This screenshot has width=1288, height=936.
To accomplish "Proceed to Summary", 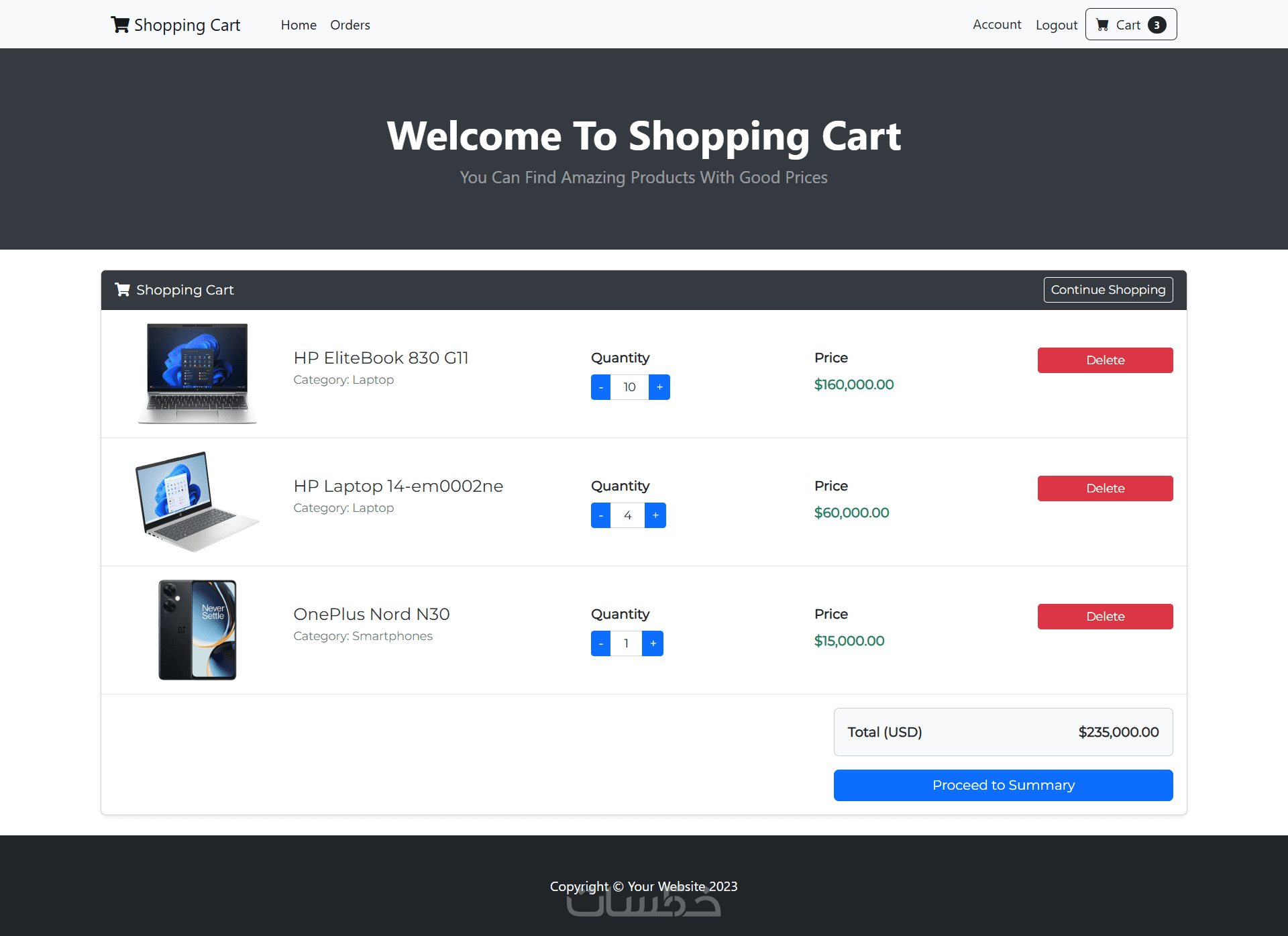I will pyautogui.click(x=1003, y=785).
